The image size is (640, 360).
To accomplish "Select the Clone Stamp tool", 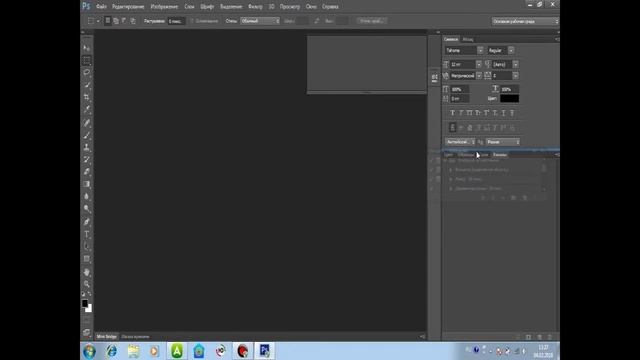I will point(87,147).
